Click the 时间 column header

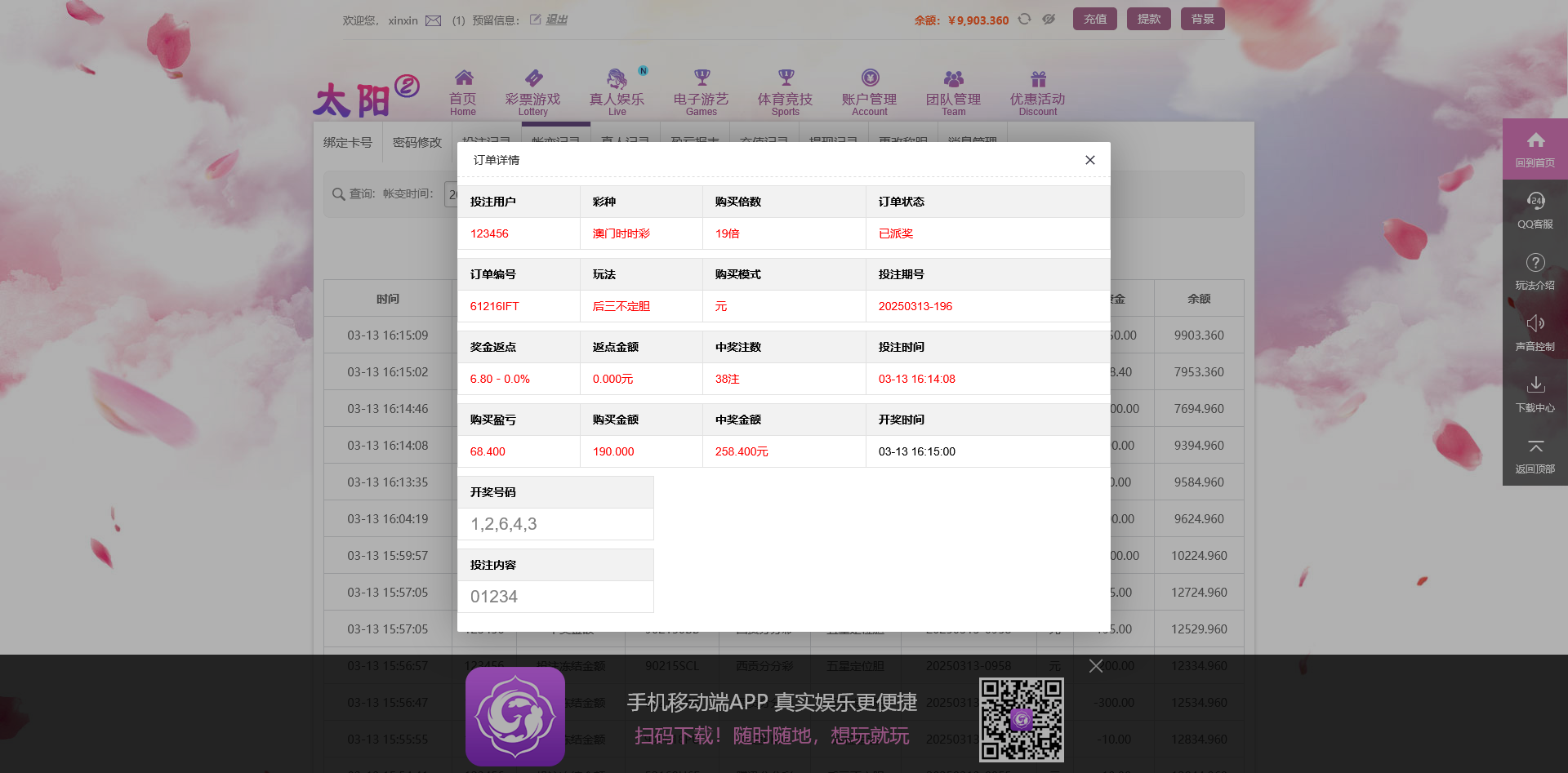click(388, 299)
